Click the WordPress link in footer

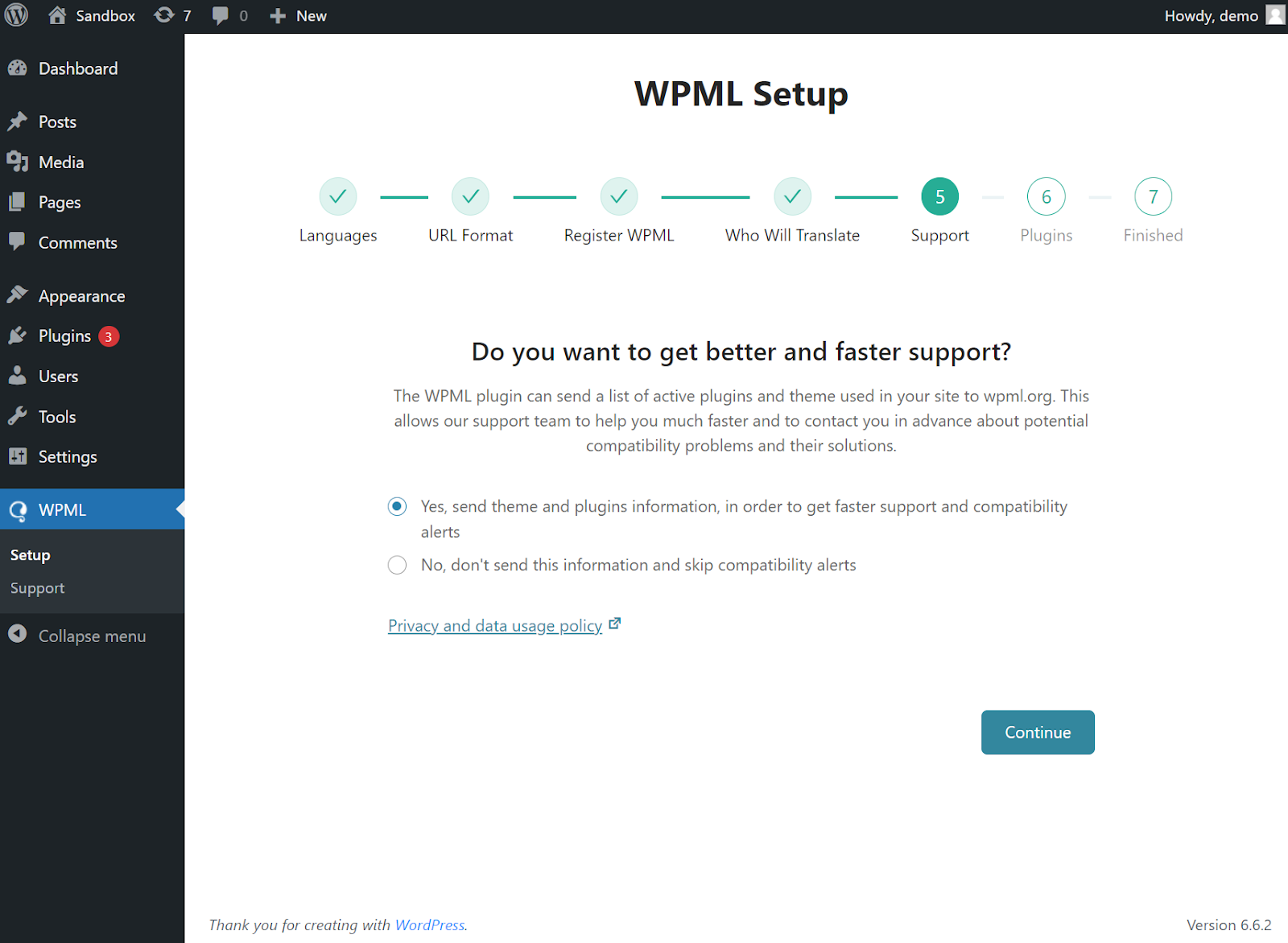[x=430, y=925]
